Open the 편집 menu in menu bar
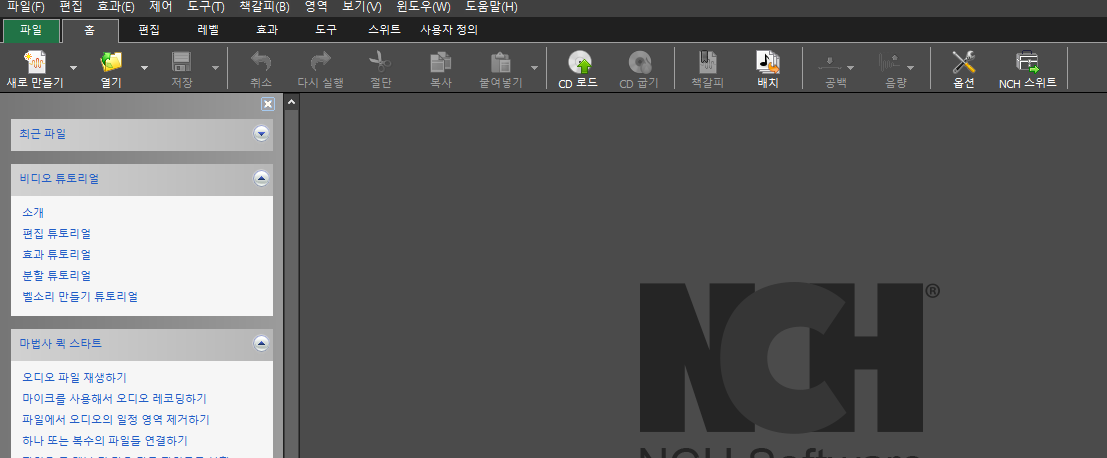Screen dimensions: 1107x458 tap(71, 7)
